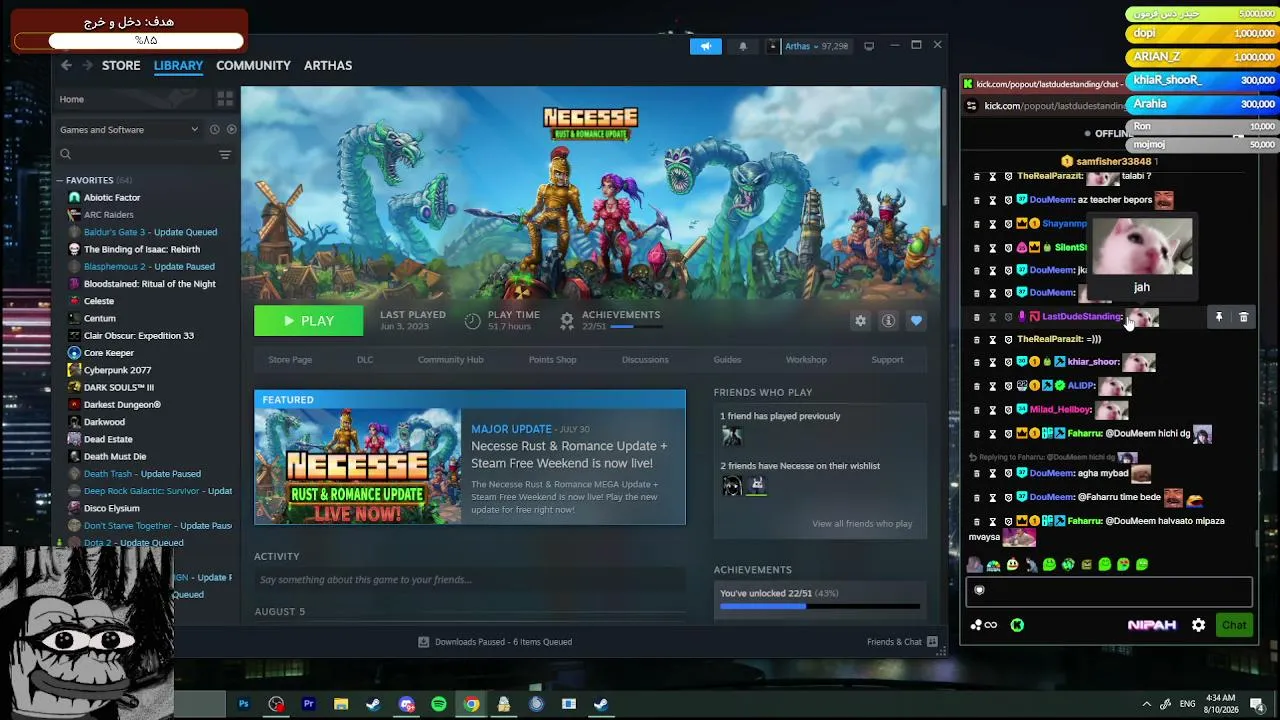Open Photoshop from the taskbar

[243, 704]
